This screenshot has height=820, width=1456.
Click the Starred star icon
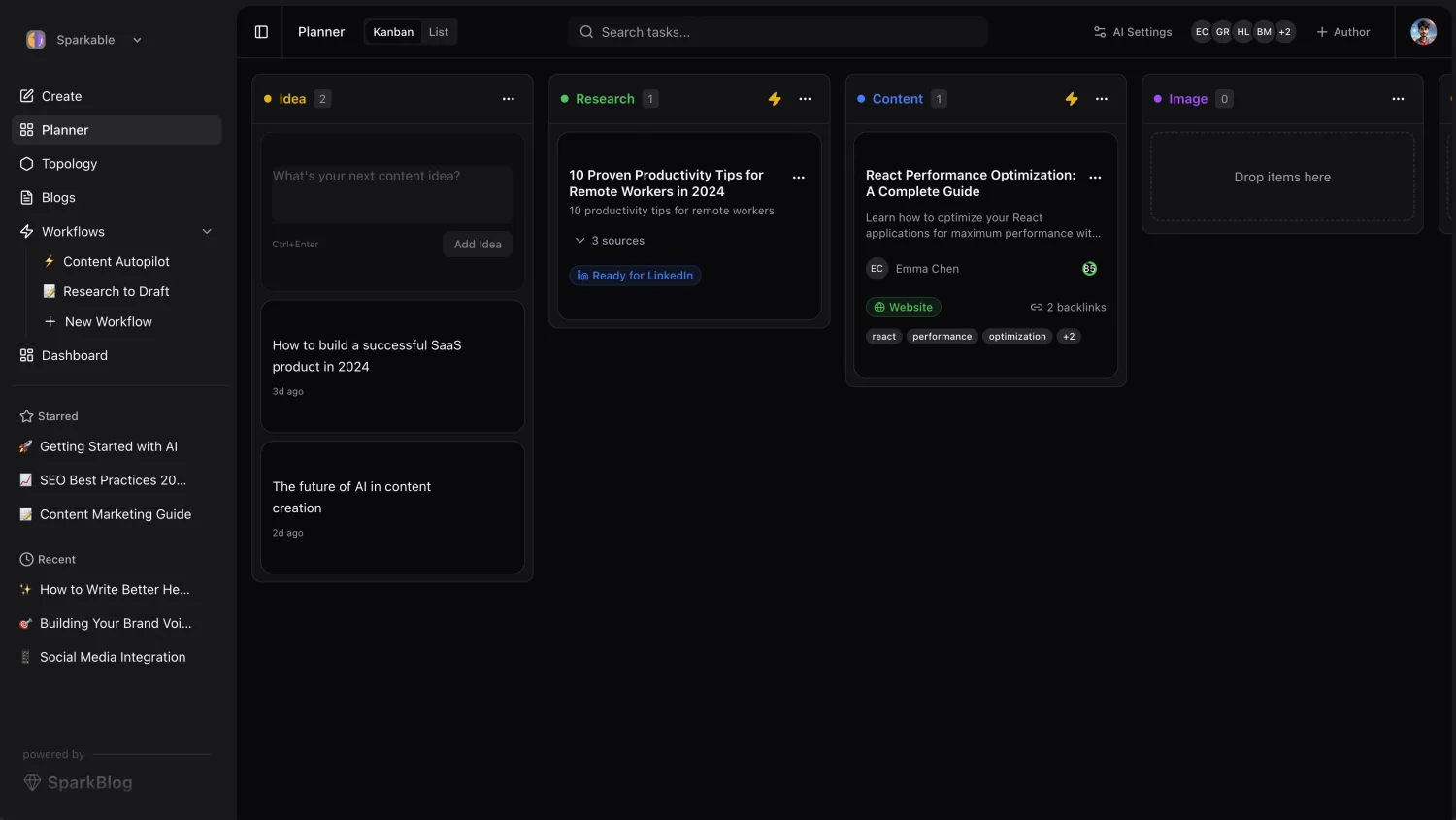pos(26,416)
